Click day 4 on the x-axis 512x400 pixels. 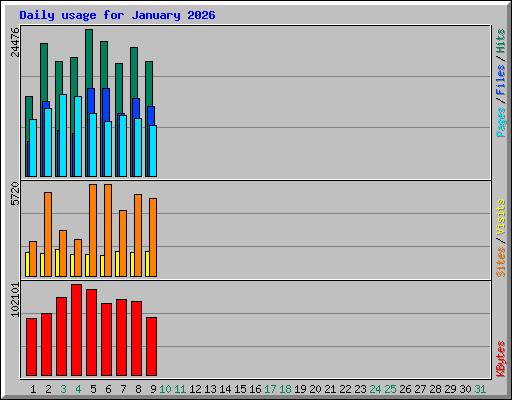78,389
